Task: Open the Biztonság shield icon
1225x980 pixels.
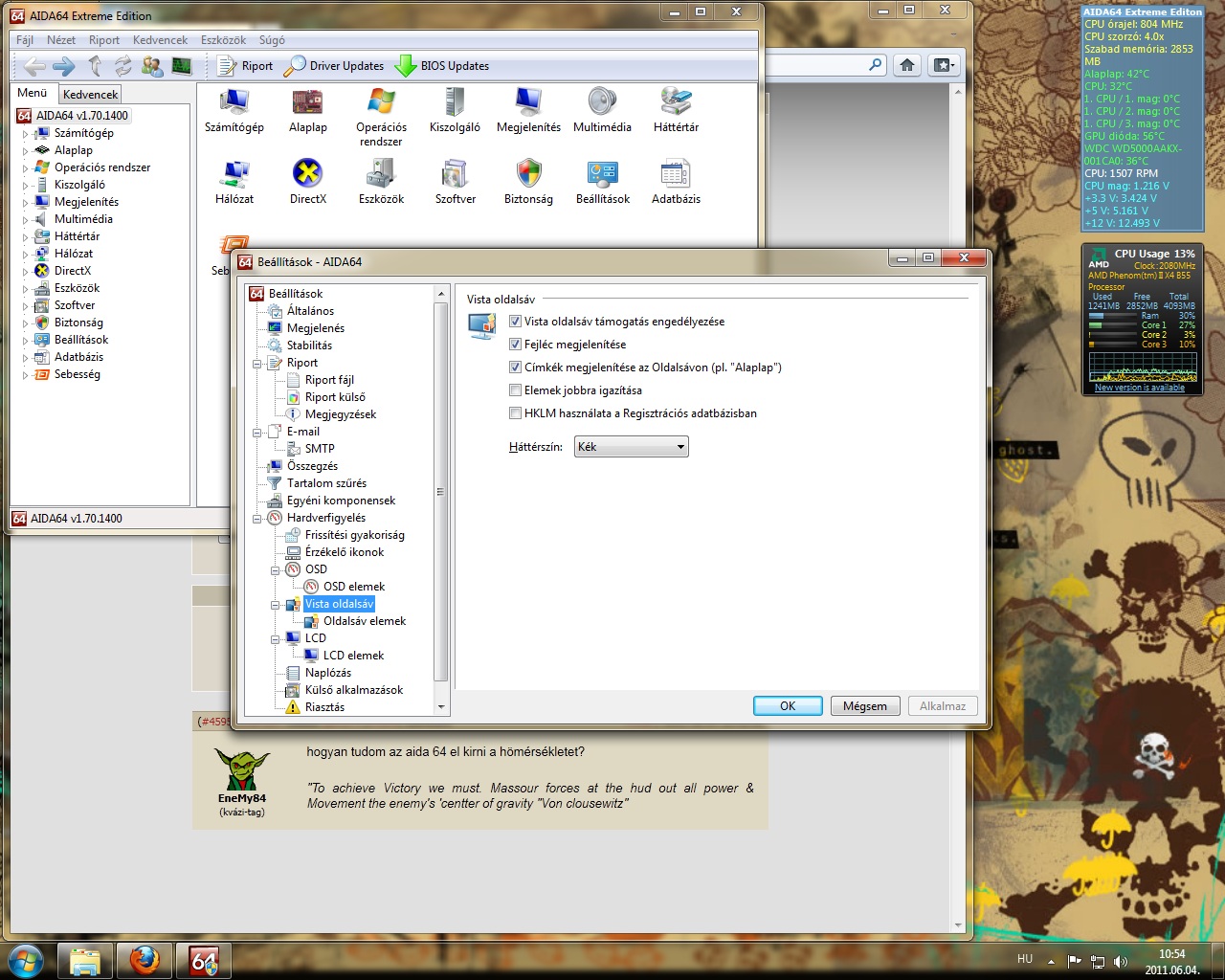Action: pyautogui.click(x=528, y=183)
